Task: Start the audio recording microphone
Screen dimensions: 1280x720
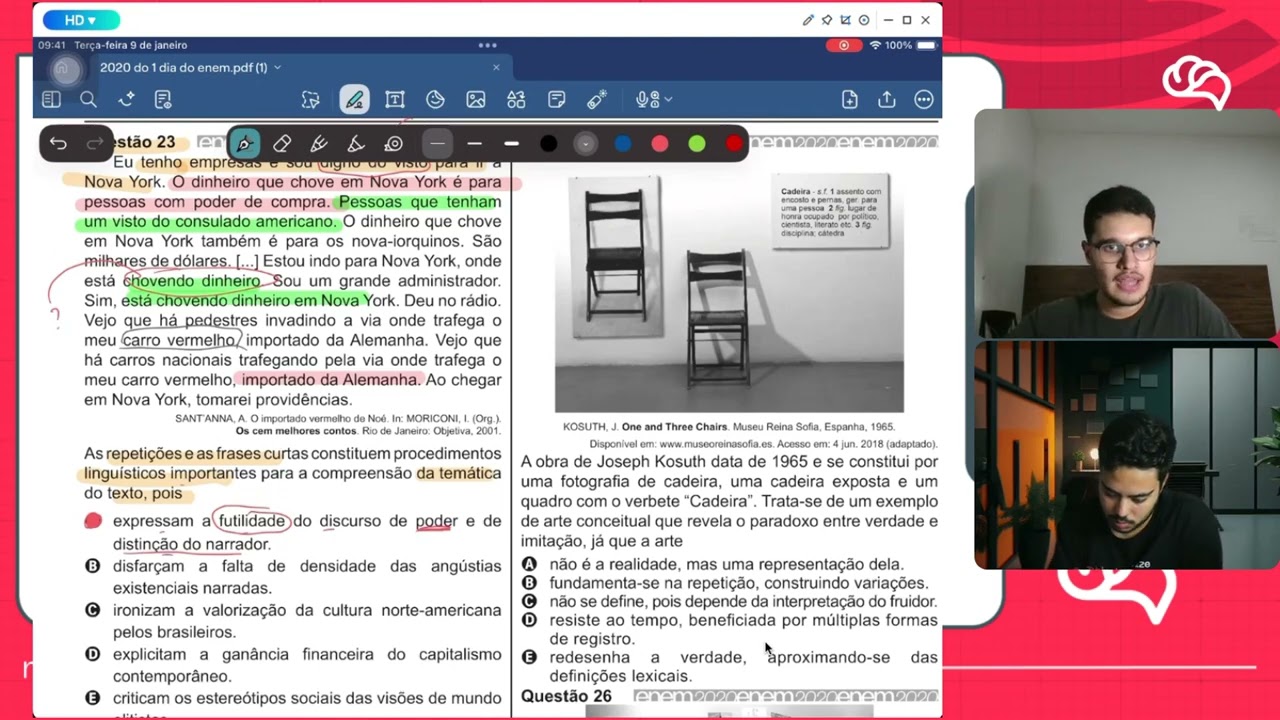Action: click(x=647, y=99)
